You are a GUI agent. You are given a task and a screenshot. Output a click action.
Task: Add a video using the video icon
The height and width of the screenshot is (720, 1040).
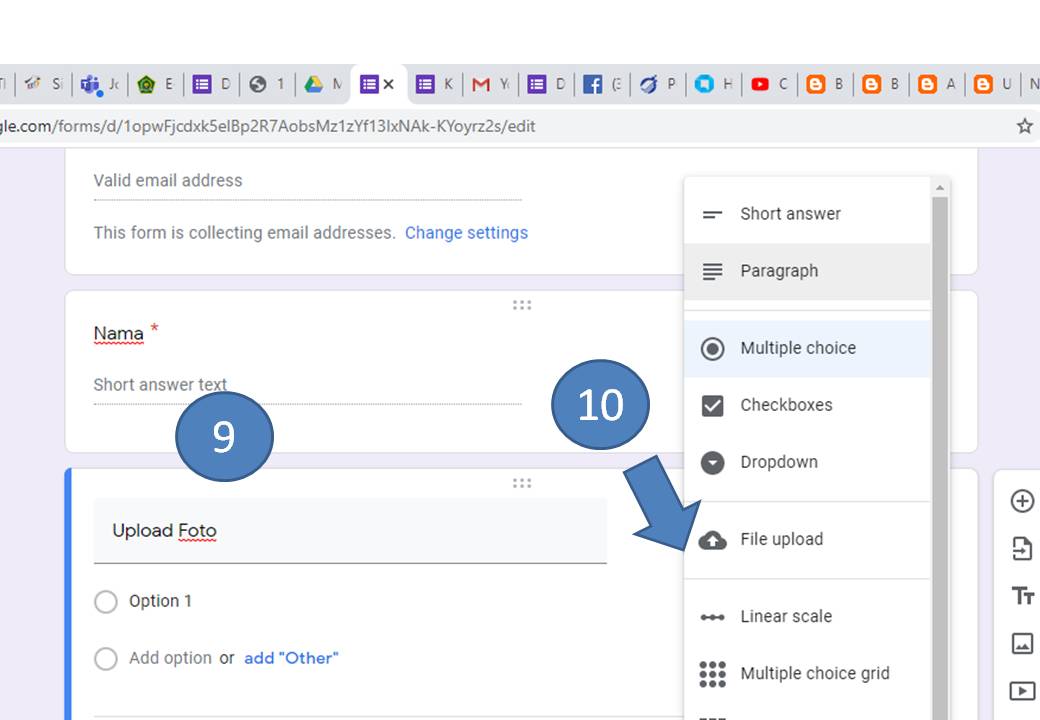tap(1022, 690)
